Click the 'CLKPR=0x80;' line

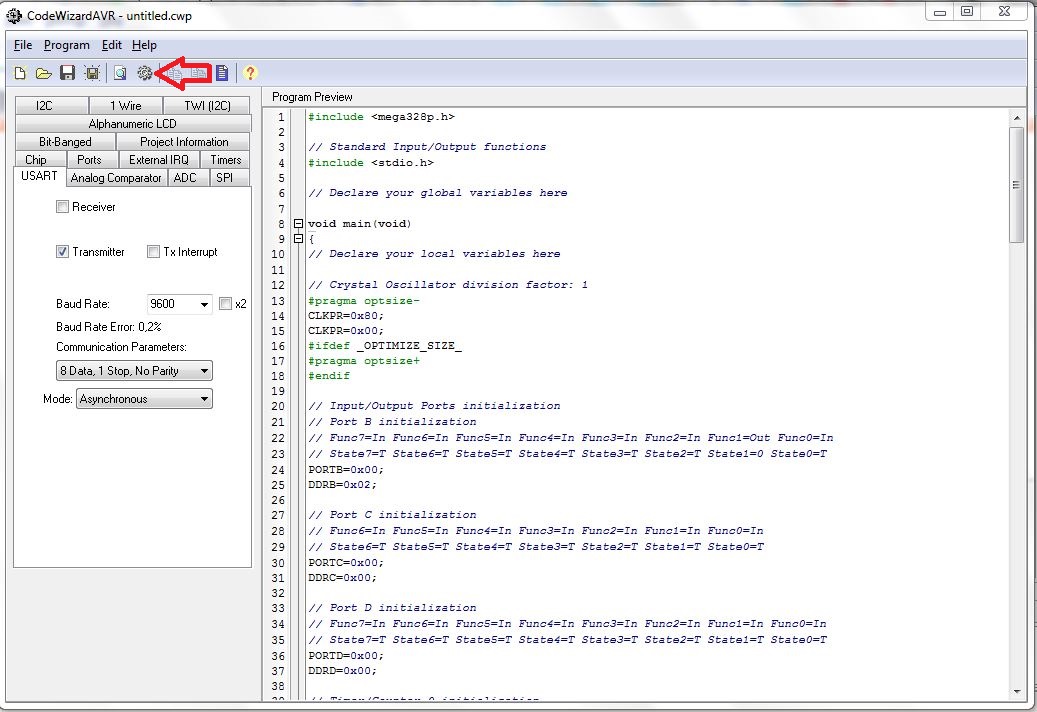pyautogui.click(x=346, y=315)
